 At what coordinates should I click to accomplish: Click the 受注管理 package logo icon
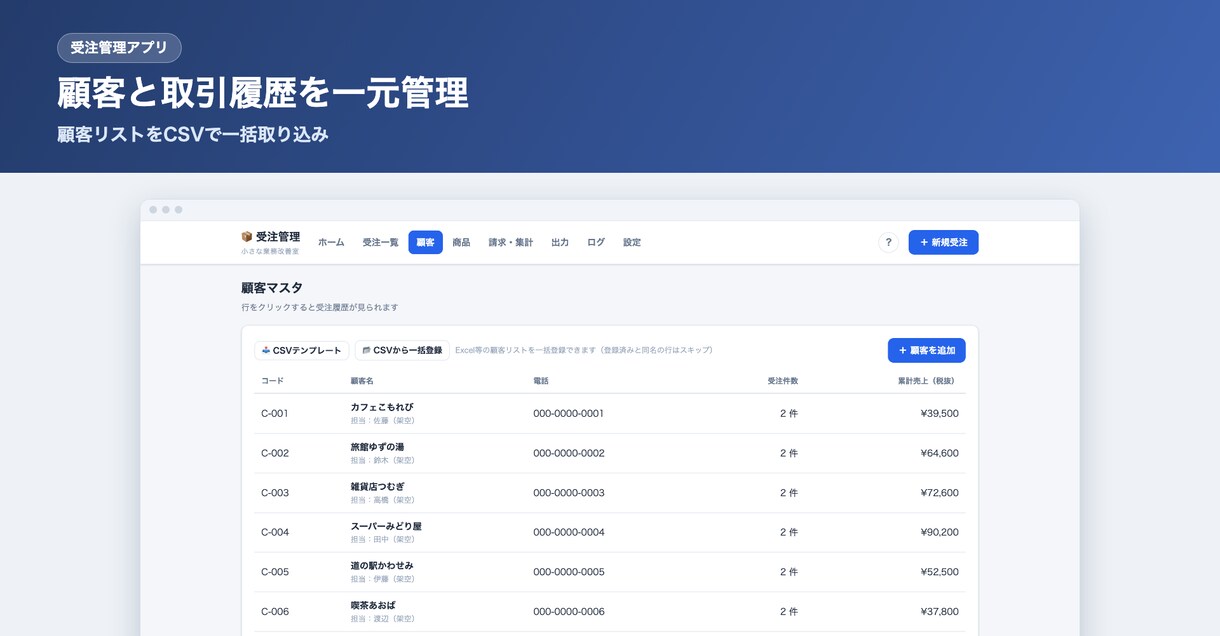(247, 237)
